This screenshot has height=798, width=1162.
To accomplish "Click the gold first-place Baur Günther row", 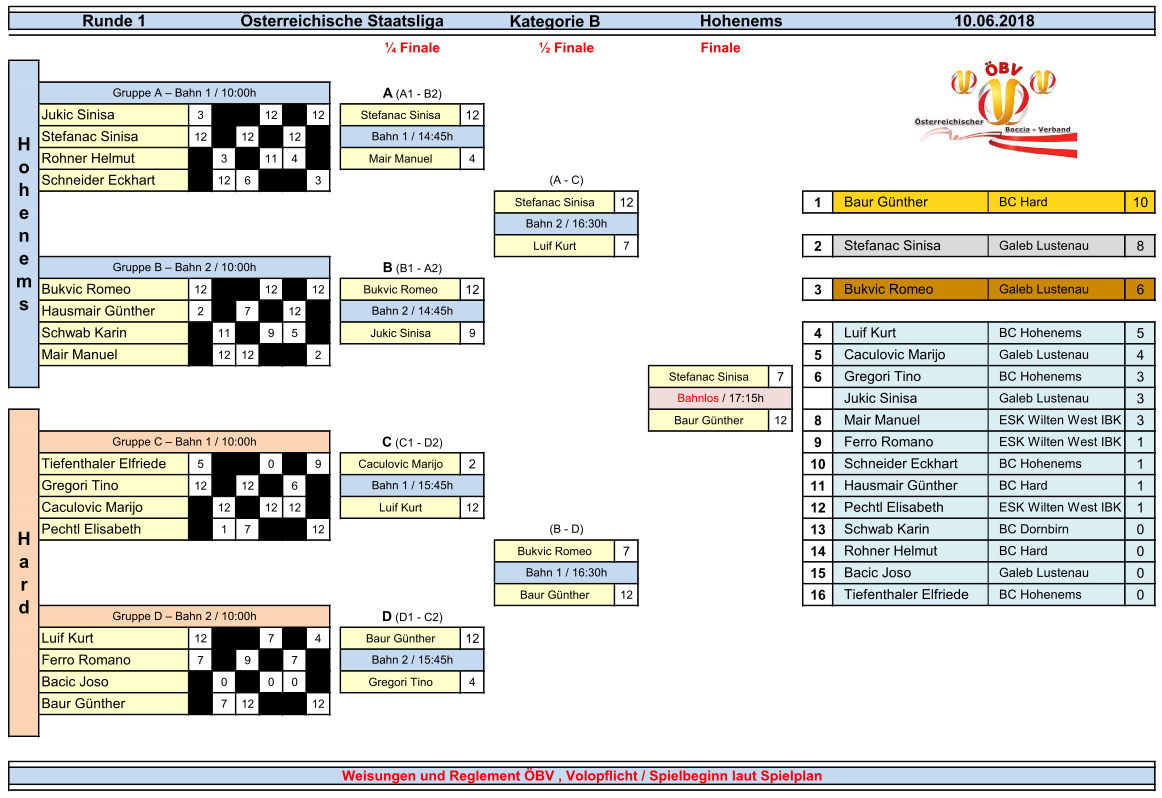I will 908,202.
